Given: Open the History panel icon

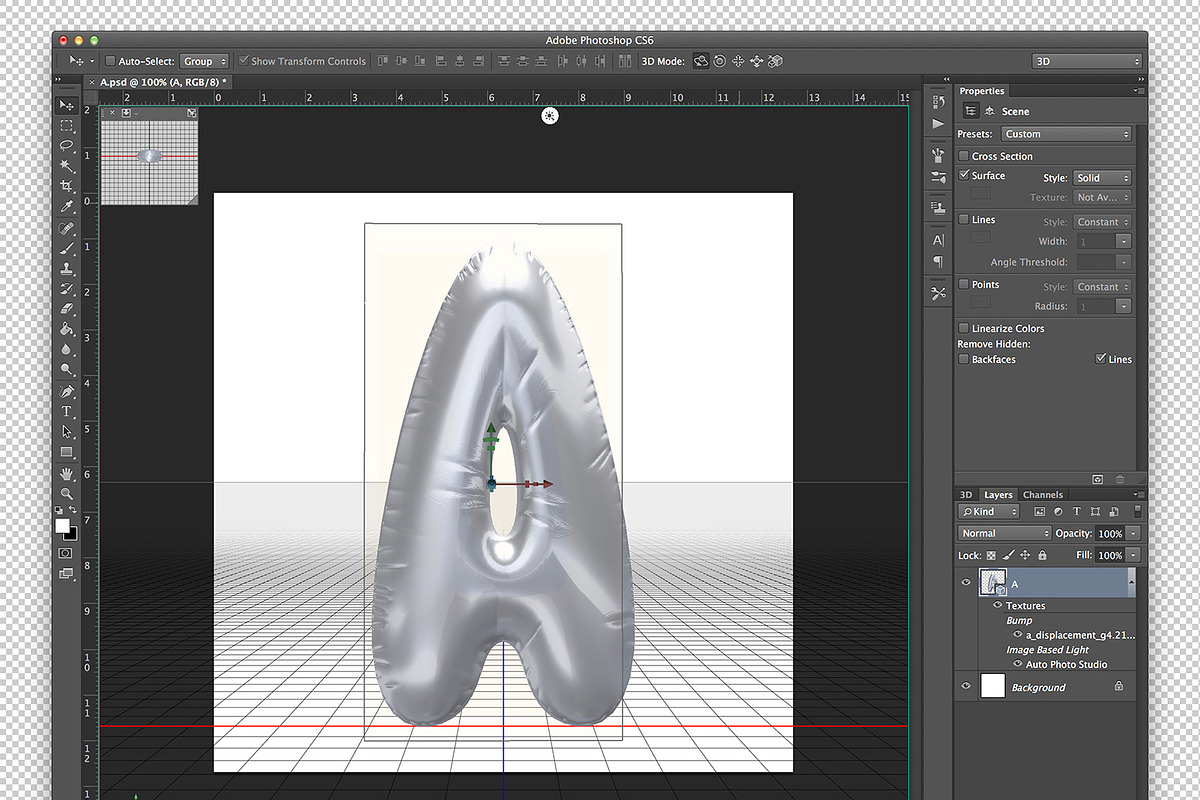Looking at the screenshot, I should (x=938, y=101).
